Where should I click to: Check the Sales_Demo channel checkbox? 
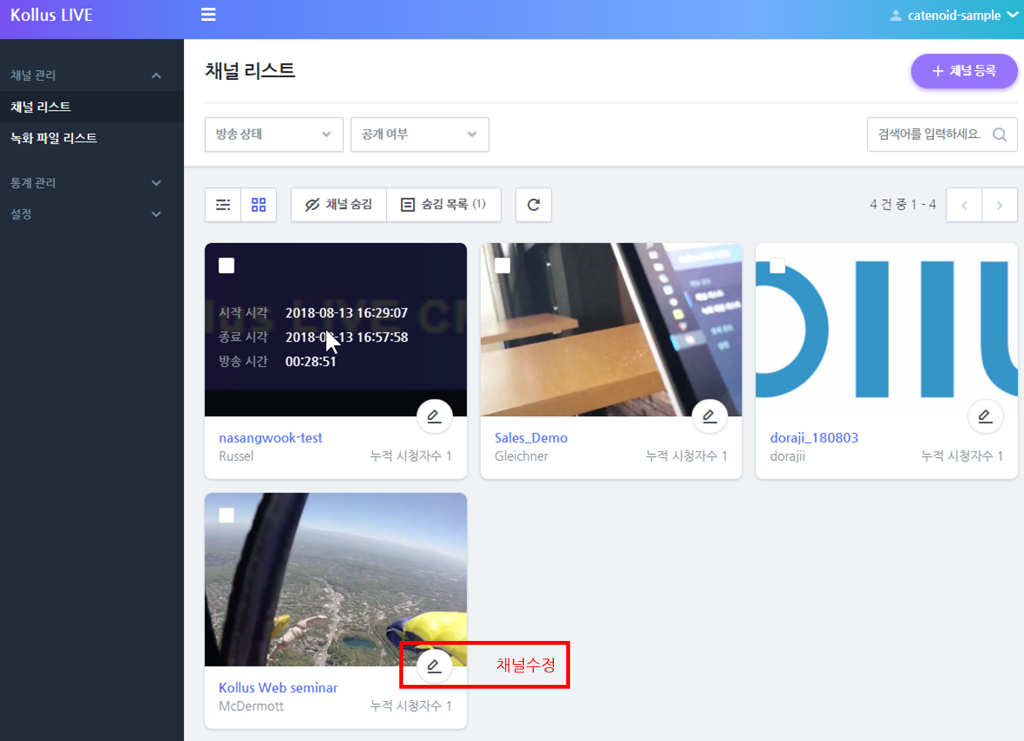click(502, 265)
